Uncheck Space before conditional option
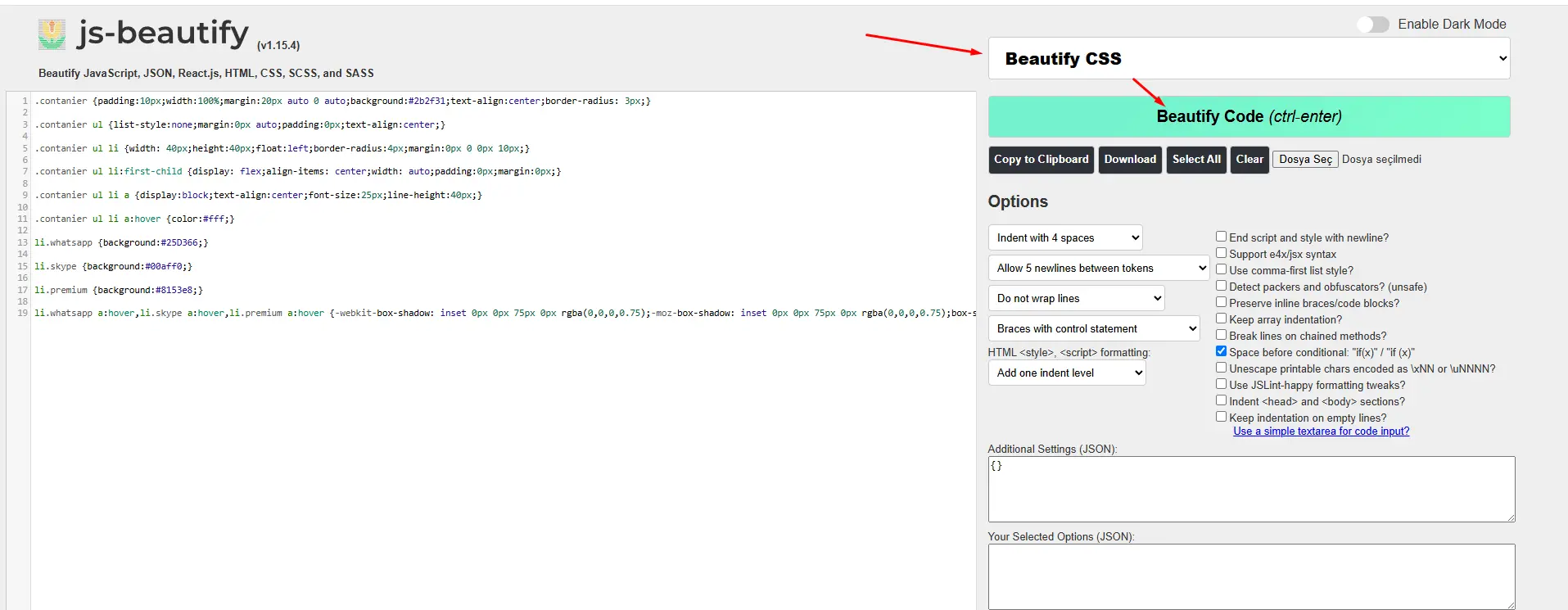The height and width of the screenshot is (610, 1568). 1221,351
